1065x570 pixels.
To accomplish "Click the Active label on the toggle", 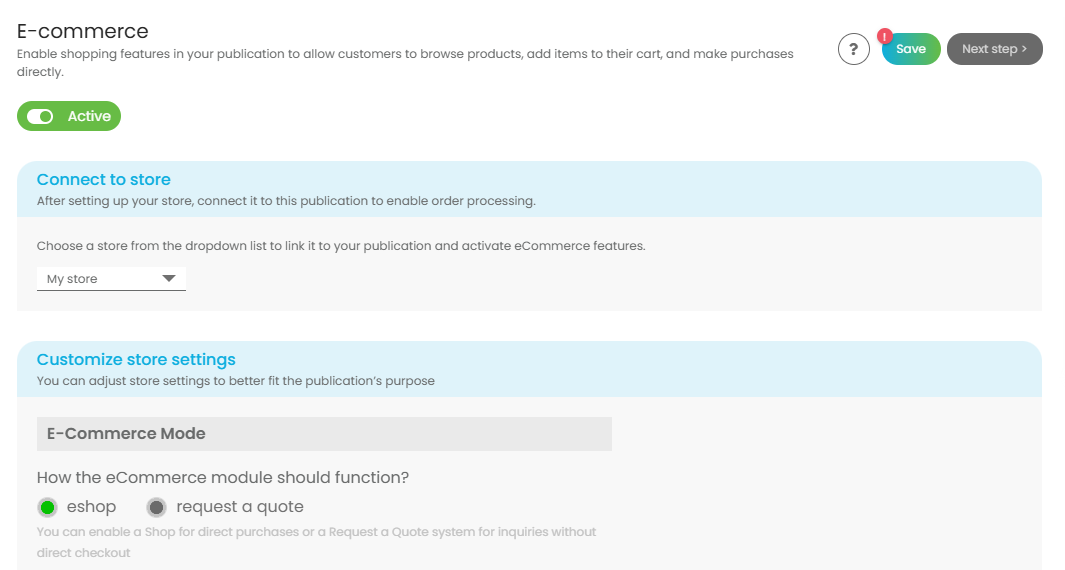I will (x=89, y=117).
